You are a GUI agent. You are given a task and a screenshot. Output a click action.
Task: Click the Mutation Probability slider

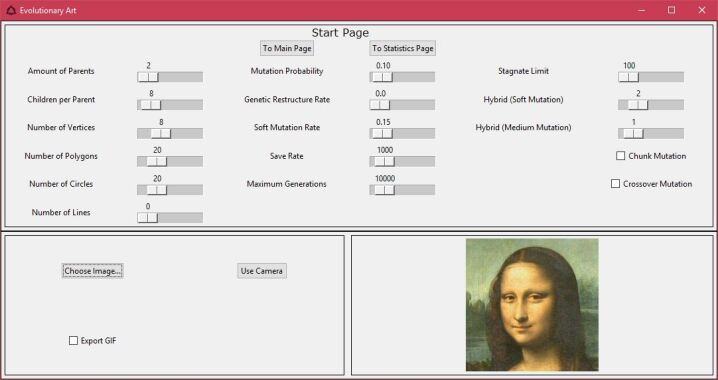[x=402, y=77]
